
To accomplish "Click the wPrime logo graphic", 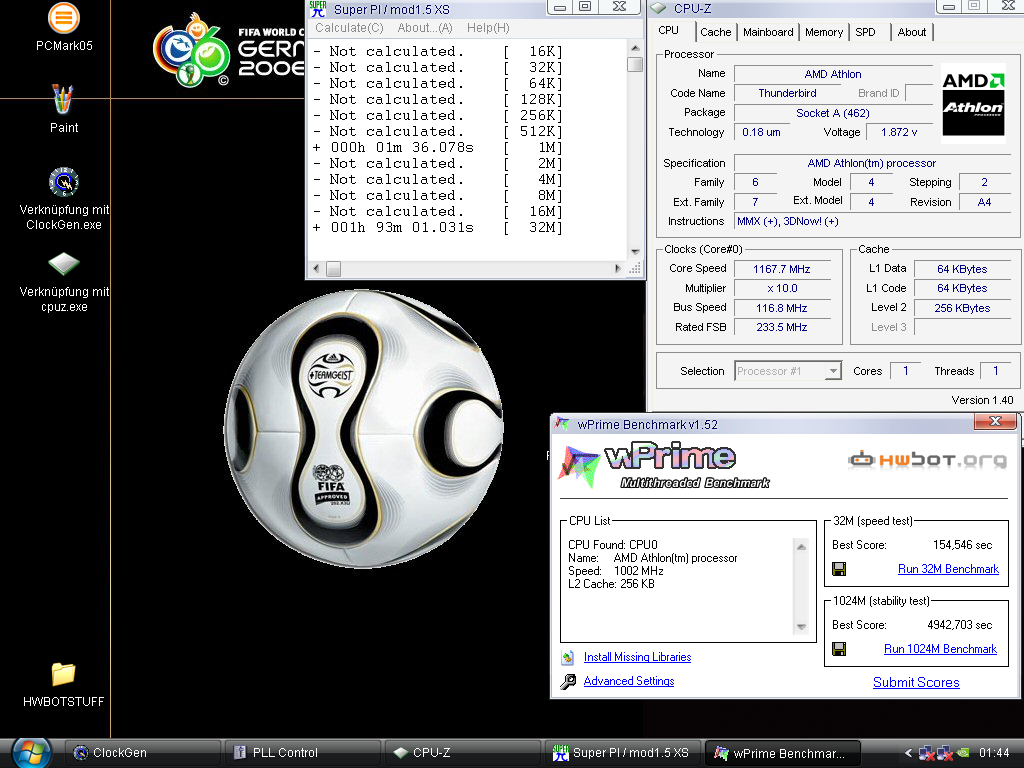I will [664, 466].
